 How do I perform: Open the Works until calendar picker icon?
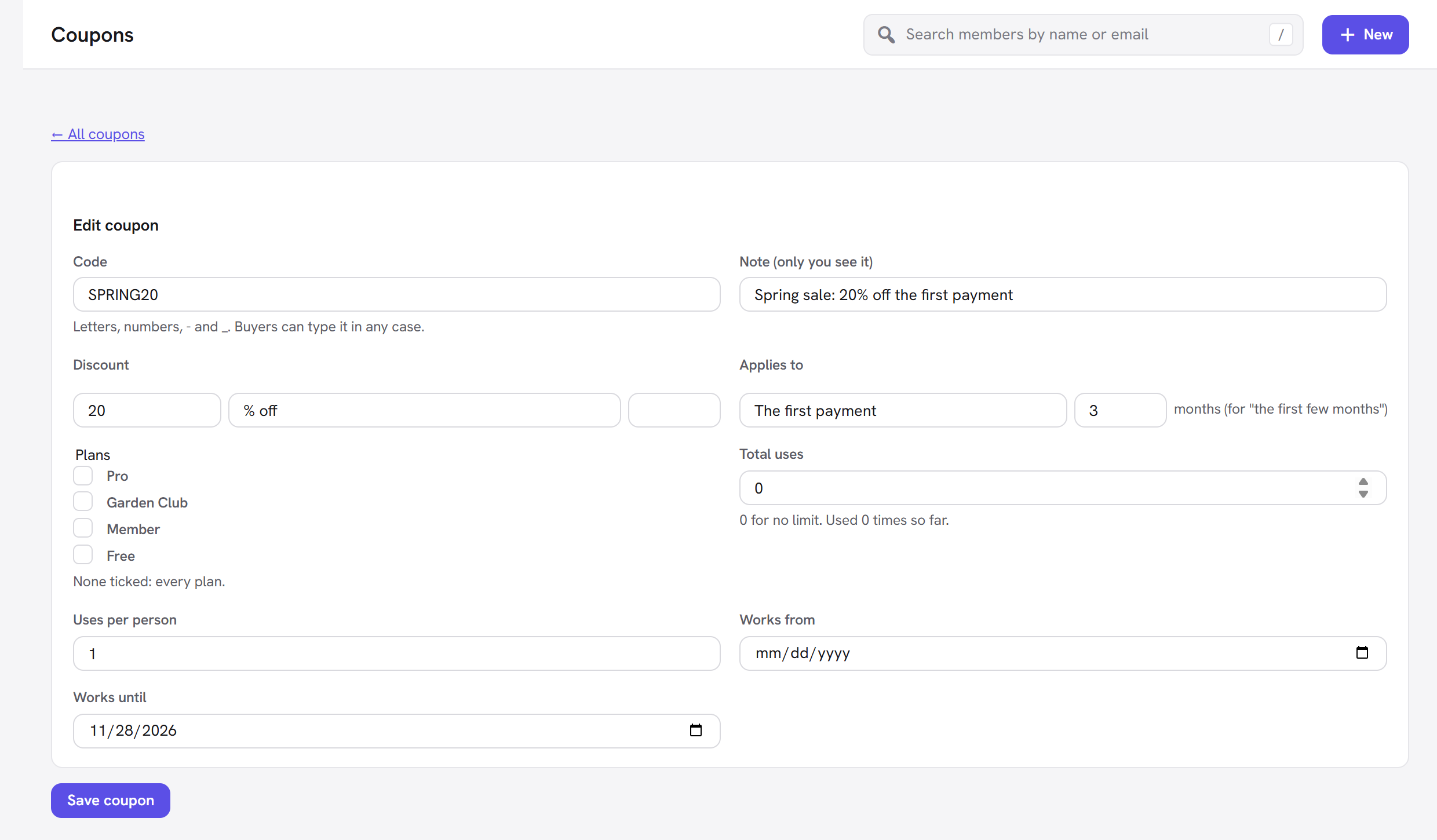click(x=696, y=731)
